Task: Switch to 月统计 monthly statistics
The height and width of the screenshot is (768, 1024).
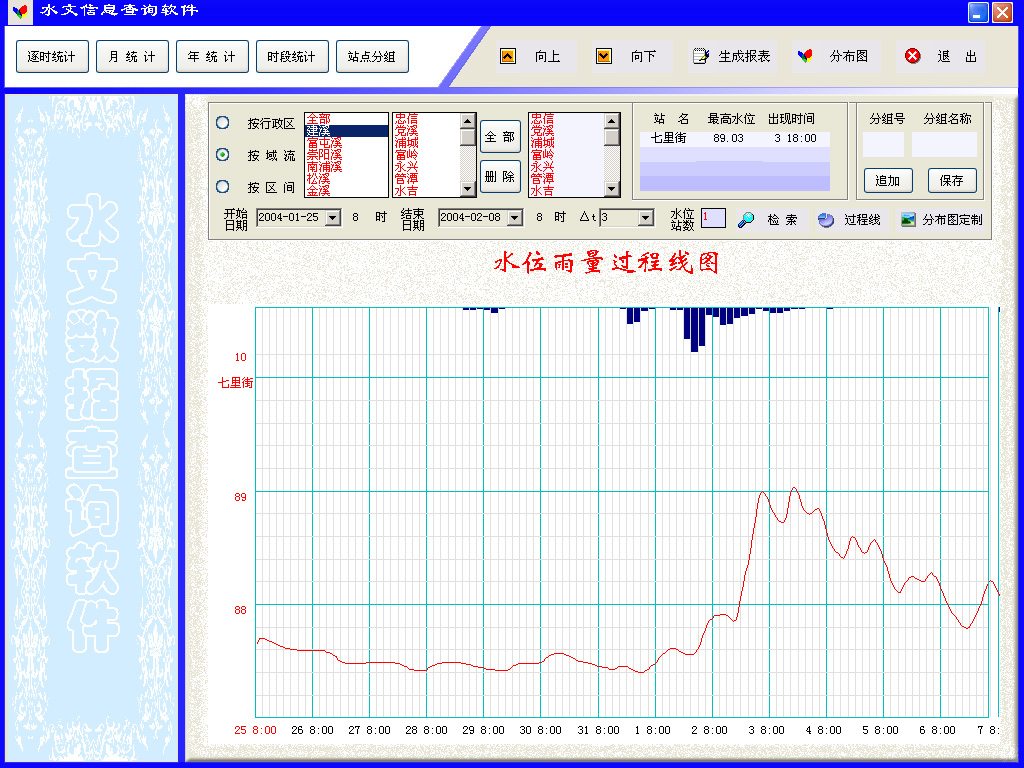Action: 132,57
